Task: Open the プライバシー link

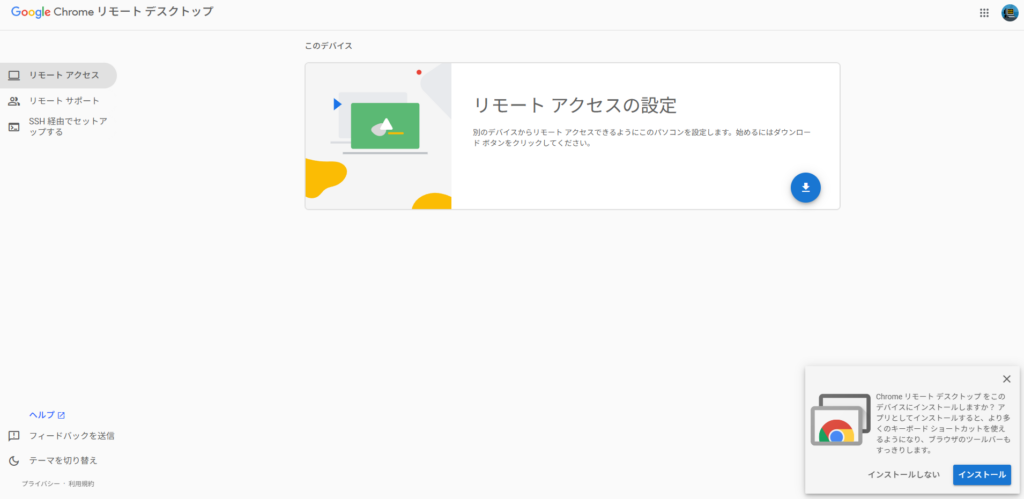Action: pyautogui.click(x=40, y=484)
